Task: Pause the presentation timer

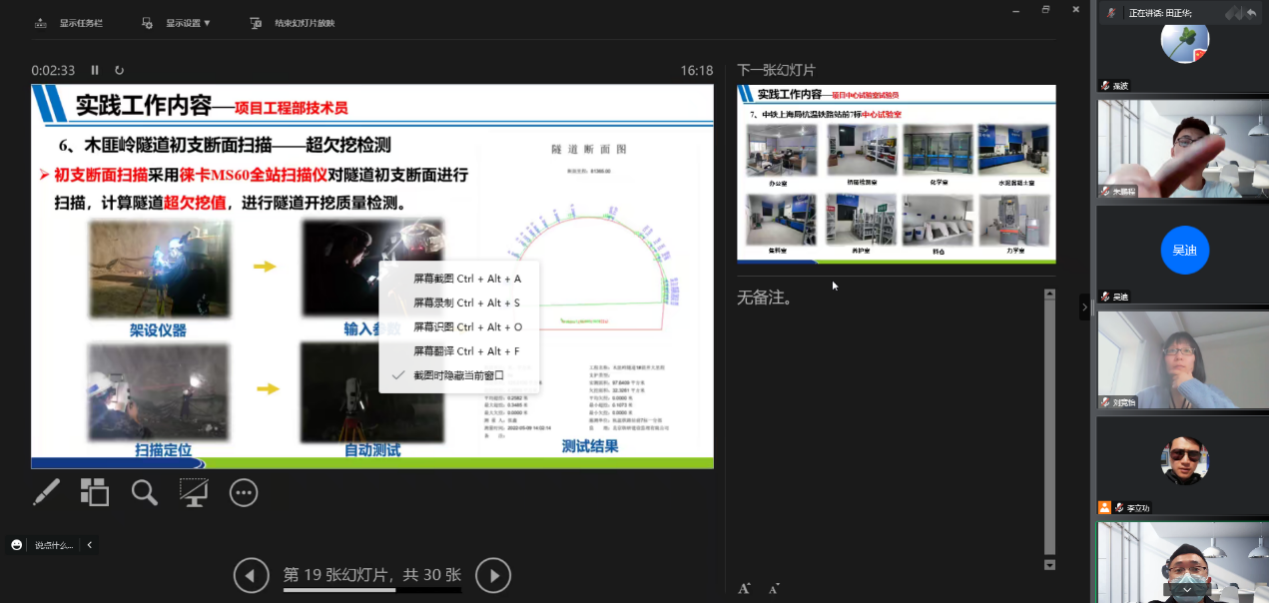Action: 95,70
